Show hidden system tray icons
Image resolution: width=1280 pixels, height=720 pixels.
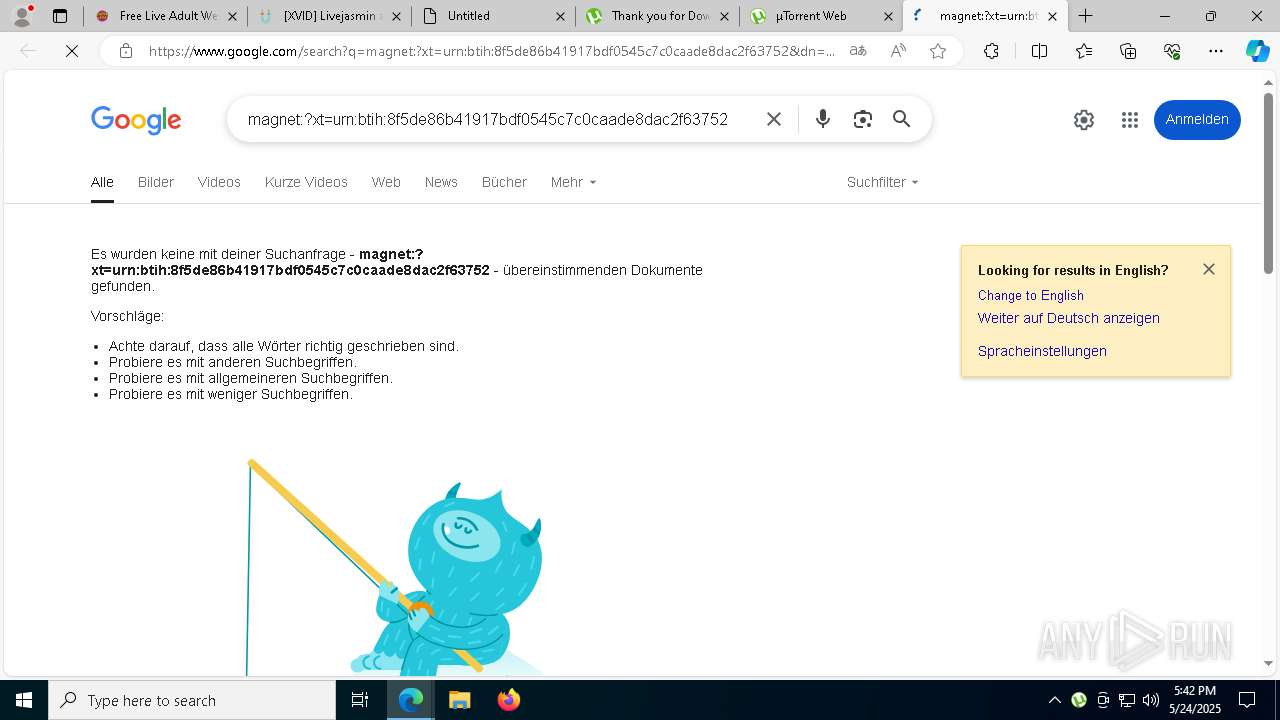[1054, 700]
